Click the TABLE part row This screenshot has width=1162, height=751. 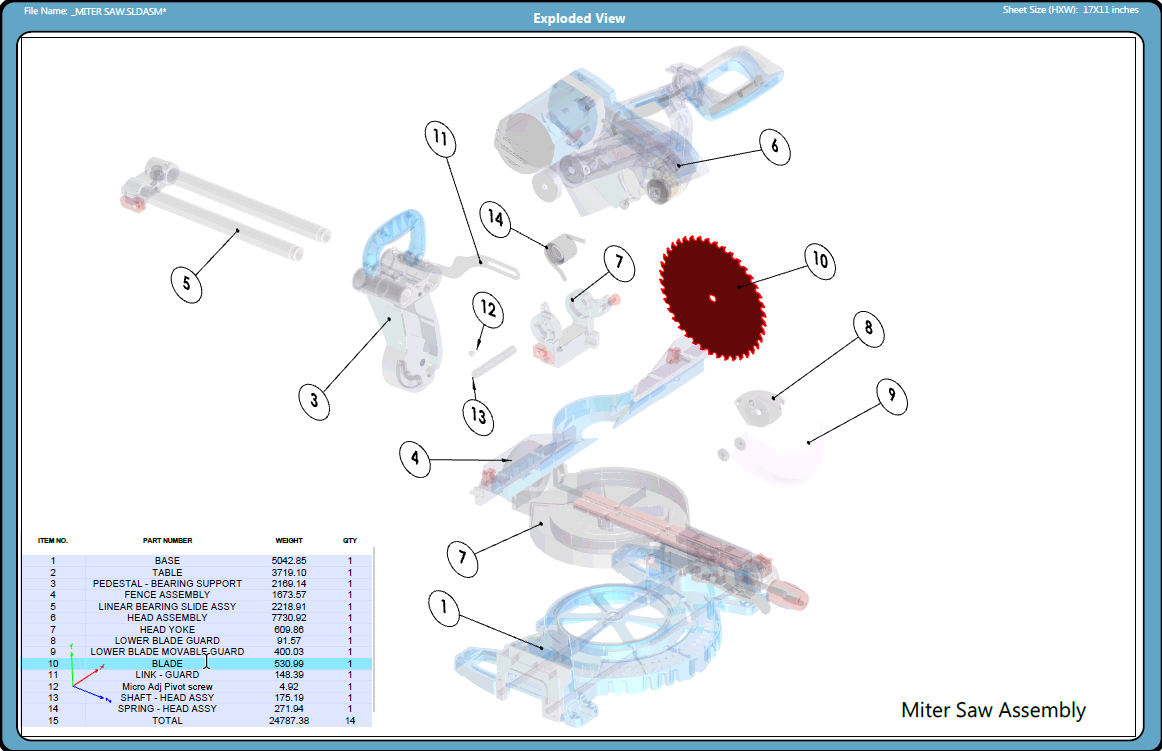(x=197, y=572)
